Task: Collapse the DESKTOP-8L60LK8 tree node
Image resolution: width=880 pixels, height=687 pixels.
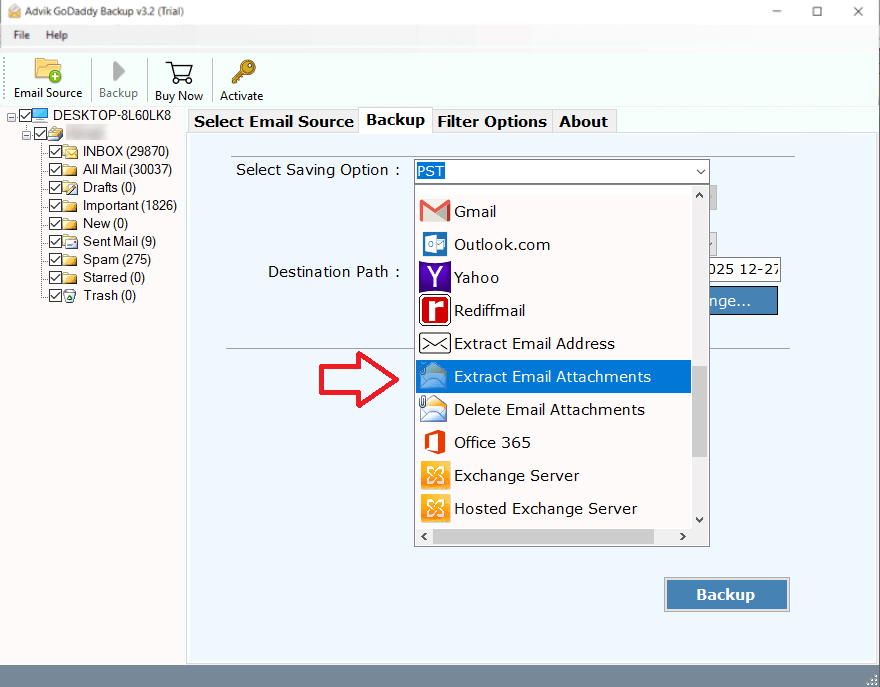Action: [11, 117]
